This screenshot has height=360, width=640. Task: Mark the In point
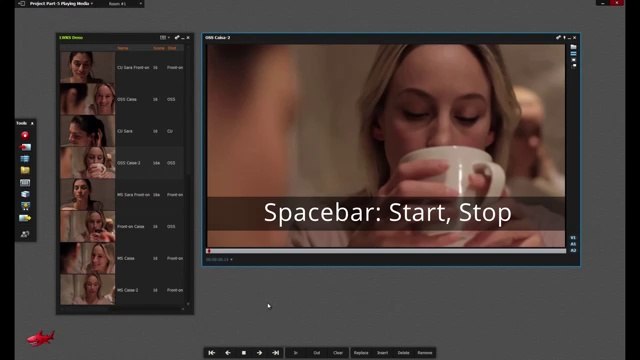[296, 353]
